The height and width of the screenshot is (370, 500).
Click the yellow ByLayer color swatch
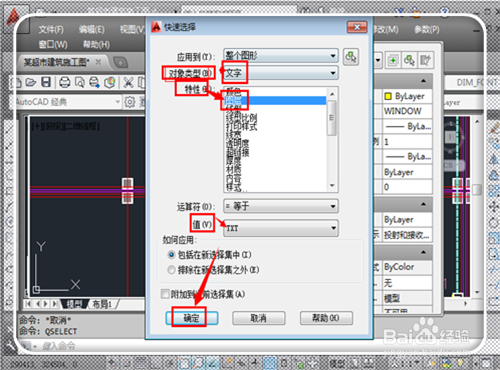tap(388, 97)
